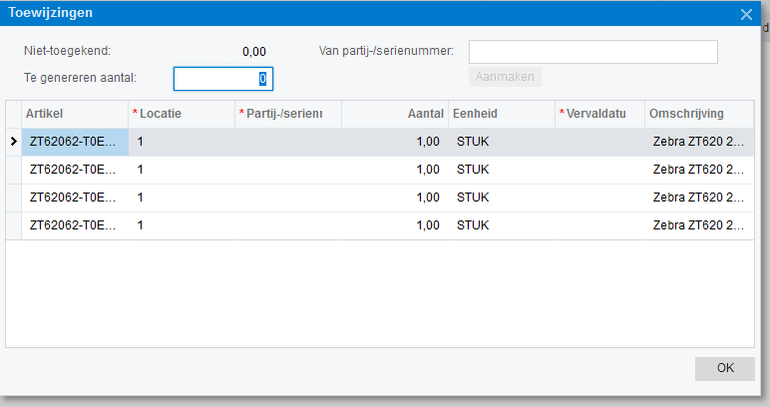This screenshot has width=770, height=407.
Task: Click the Van partij-/serienummer input field
Action: 593,51
